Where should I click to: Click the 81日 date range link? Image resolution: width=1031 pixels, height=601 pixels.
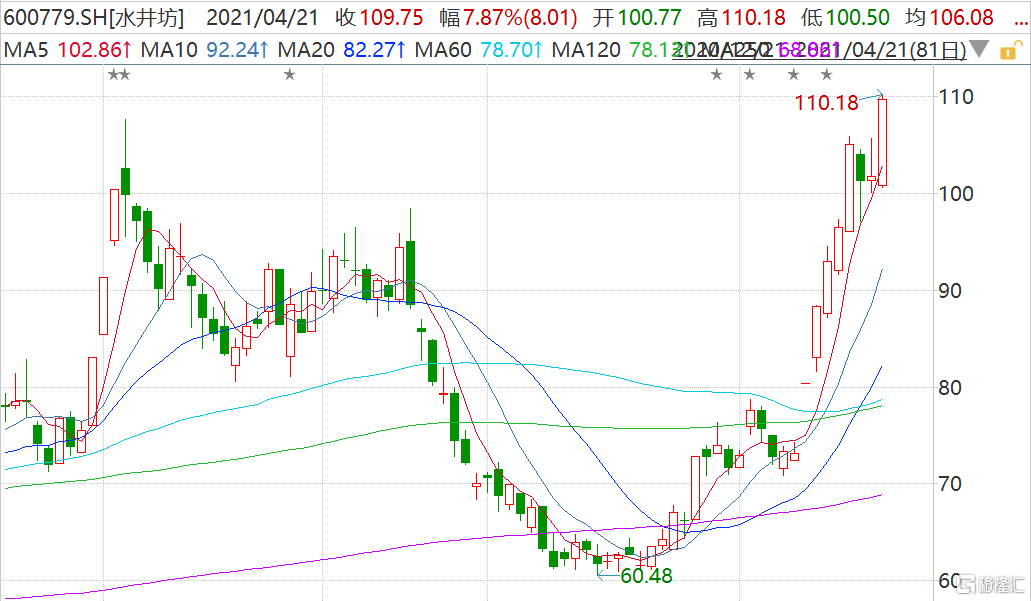point(819,50)
